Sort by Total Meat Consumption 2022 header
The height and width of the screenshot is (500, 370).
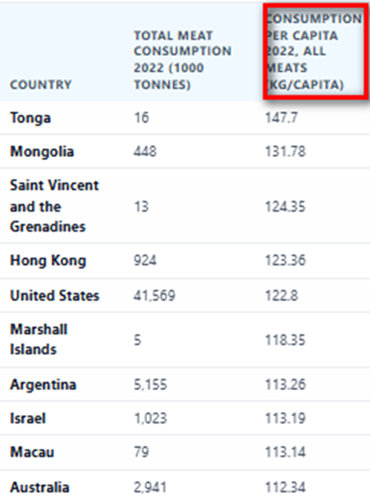point(183,60)
